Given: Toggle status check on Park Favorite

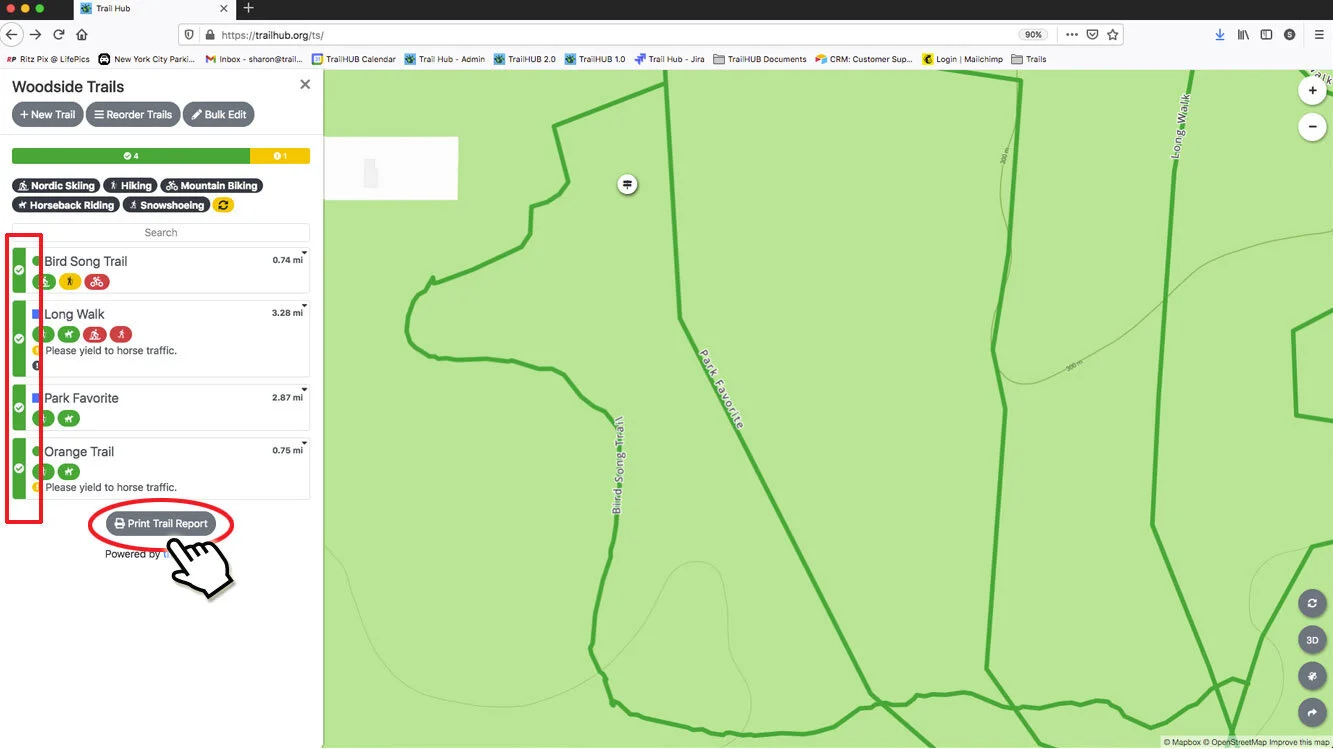Looking at the screenshot, I should click(19, 407).
